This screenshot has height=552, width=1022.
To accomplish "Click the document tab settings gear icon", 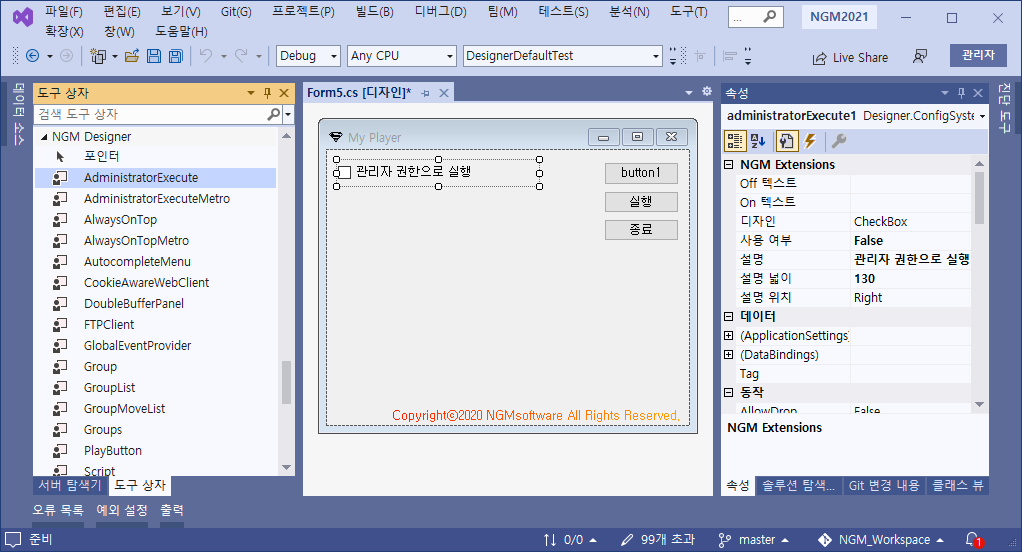I will coord(707,92).
